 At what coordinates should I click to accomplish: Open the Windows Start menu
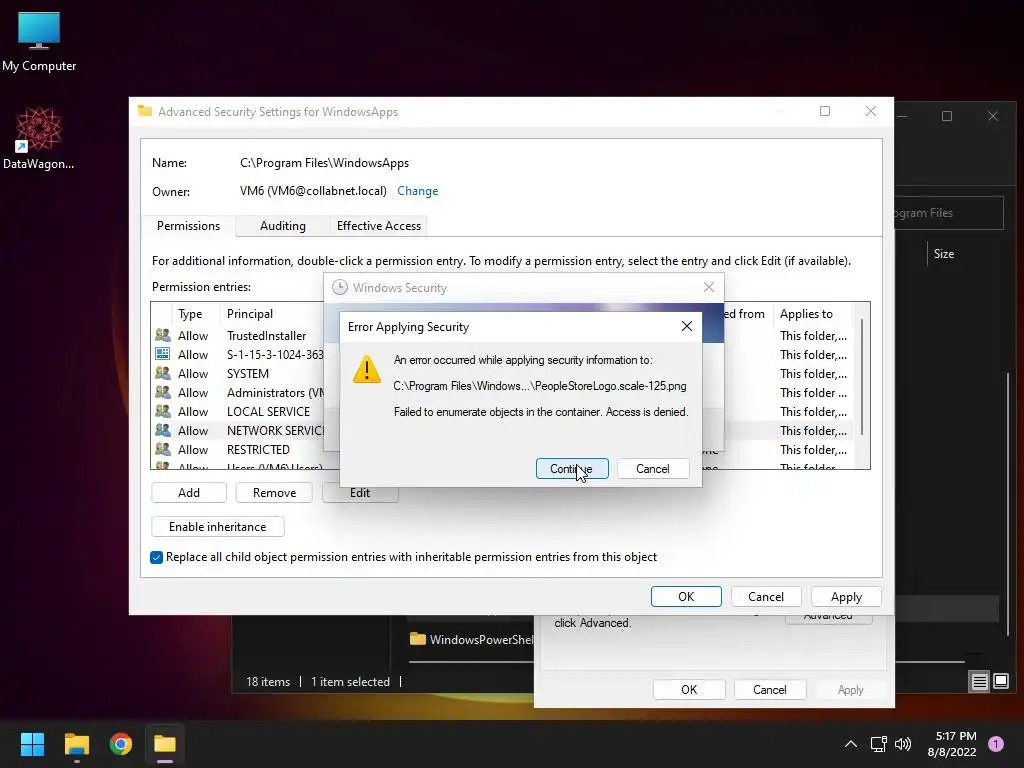(x=32, y=744)
